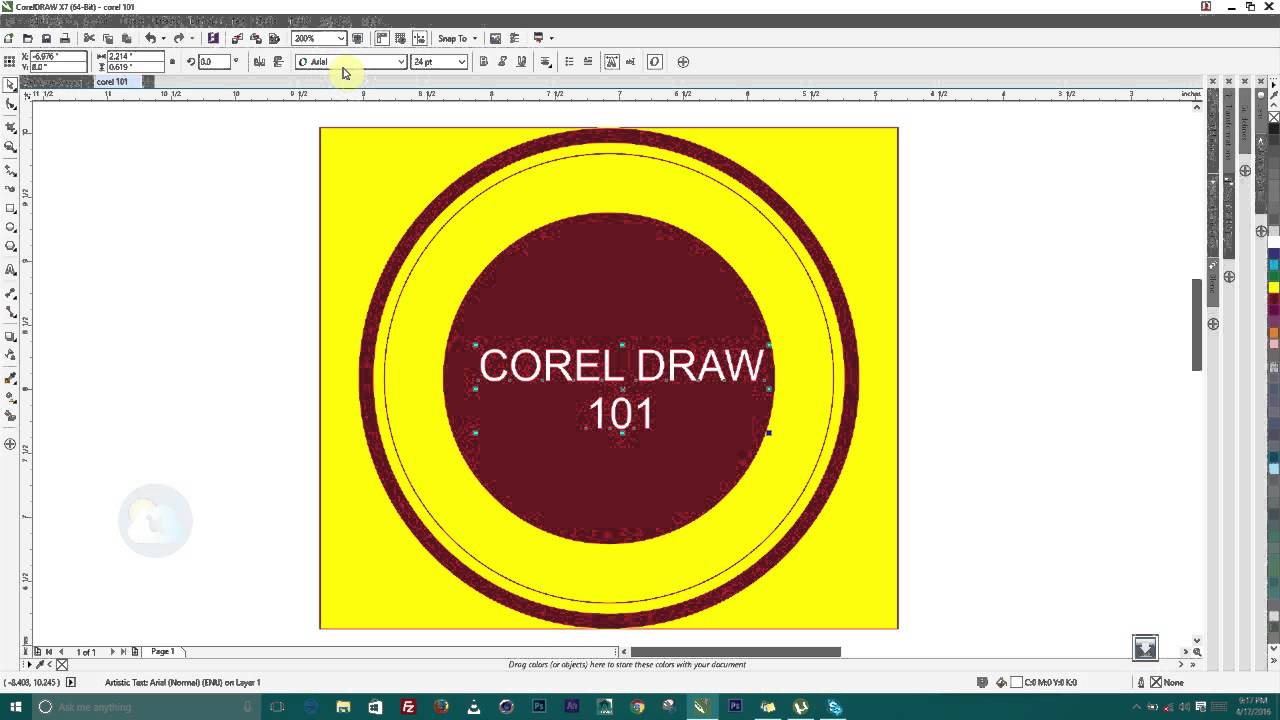Click the Open file icon
The image size is (1280, 720).
point(27,38)
